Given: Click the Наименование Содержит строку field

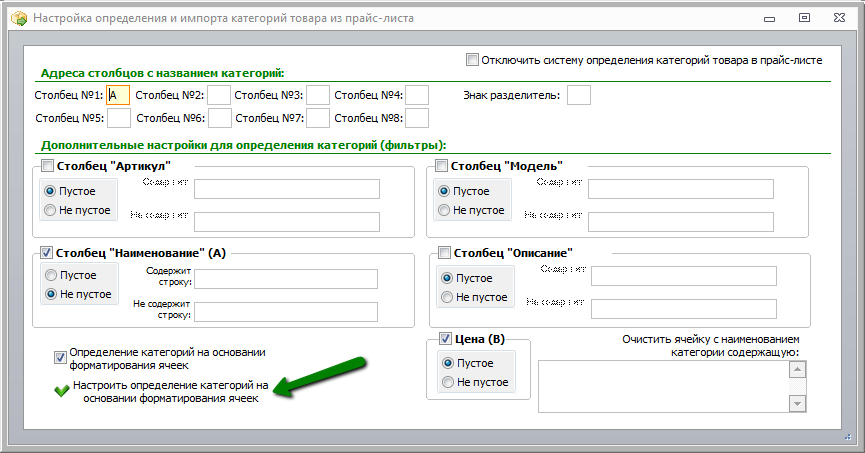Looking at the screenshot, I should (x=286, y=279).
